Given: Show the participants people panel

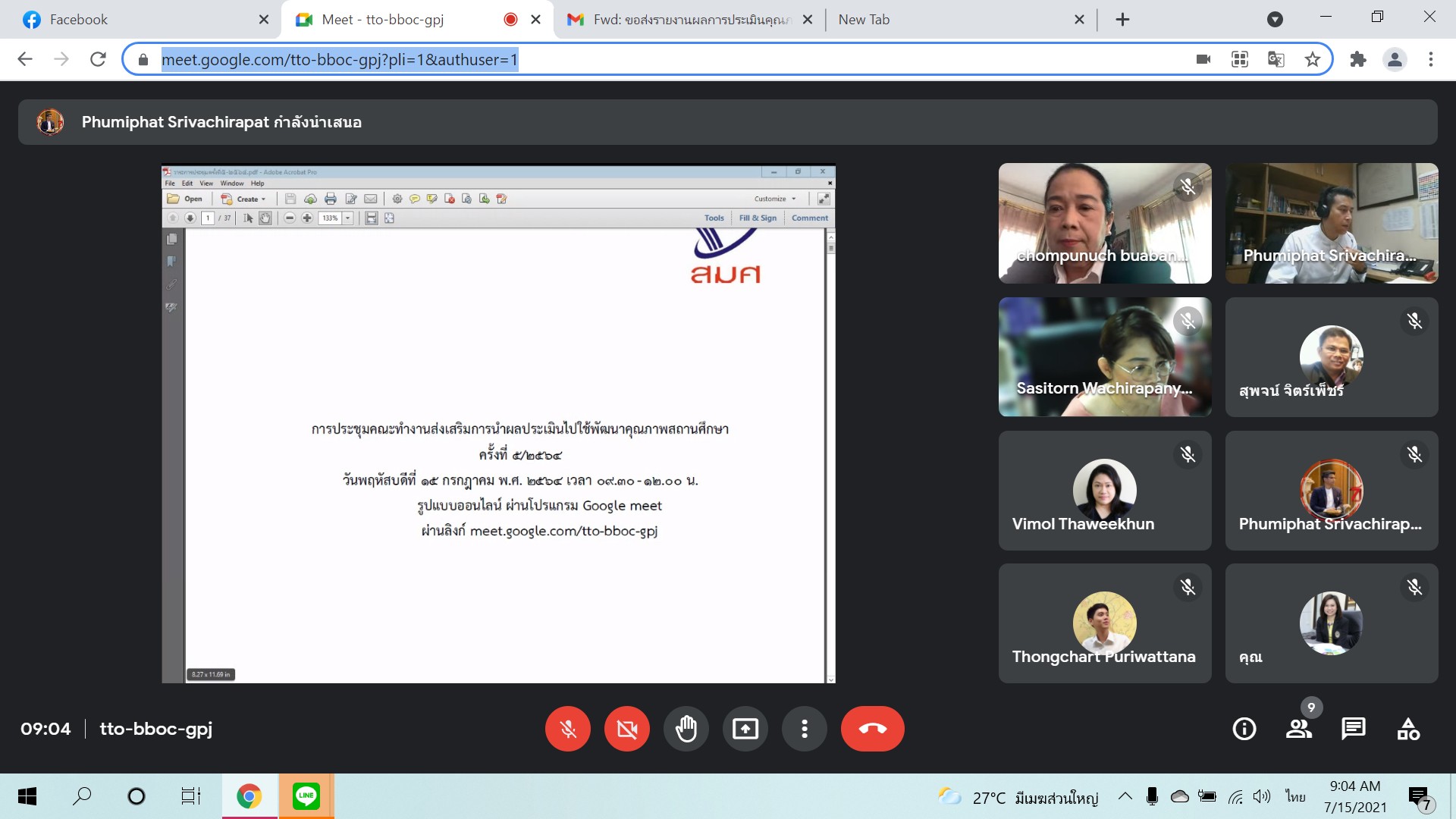Looking at the screenshot, I should point(1299,729).
